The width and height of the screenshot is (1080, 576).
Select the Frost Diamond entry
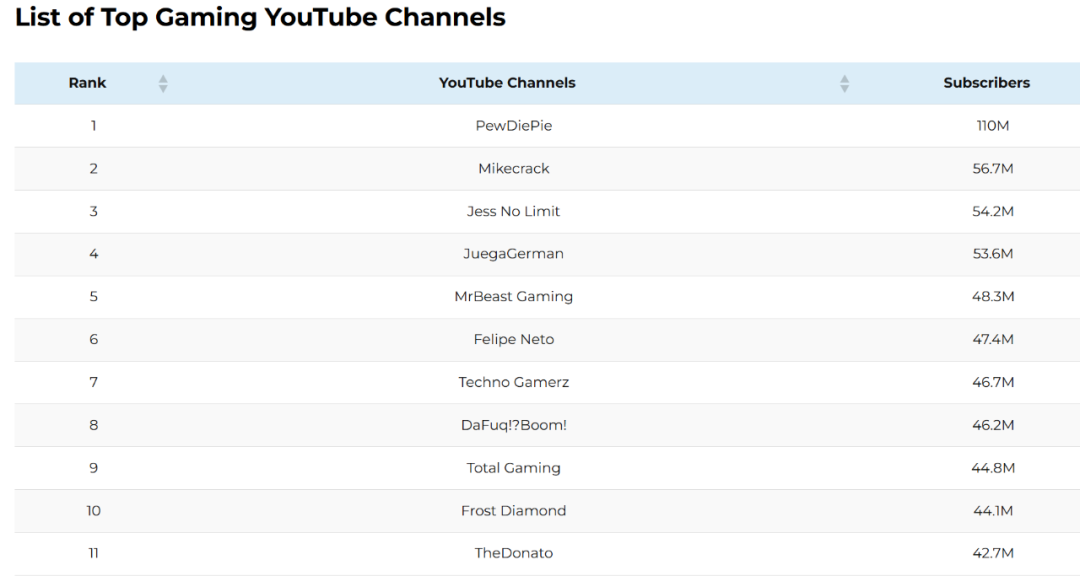click(x=513, y=511)
